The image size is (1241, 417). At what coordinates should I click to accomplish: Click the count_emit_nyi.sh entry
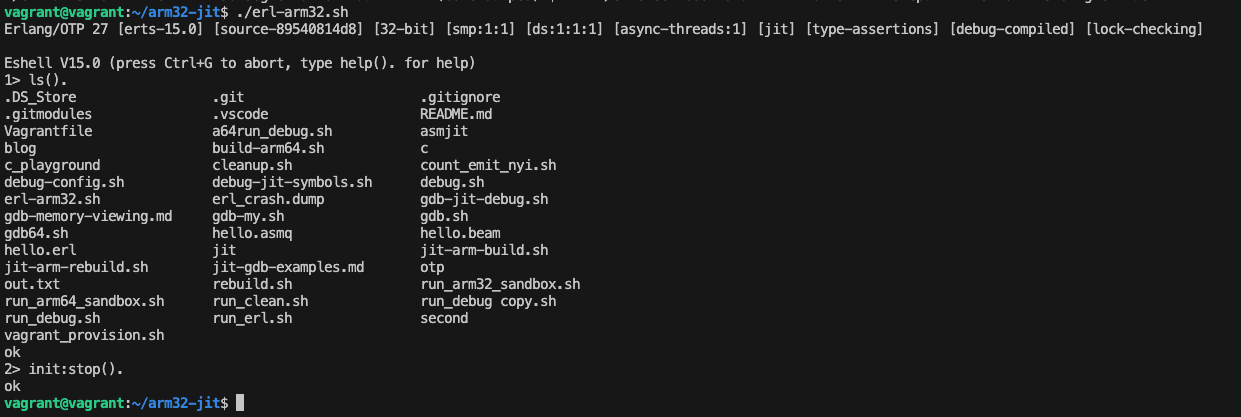pos(488,165)
